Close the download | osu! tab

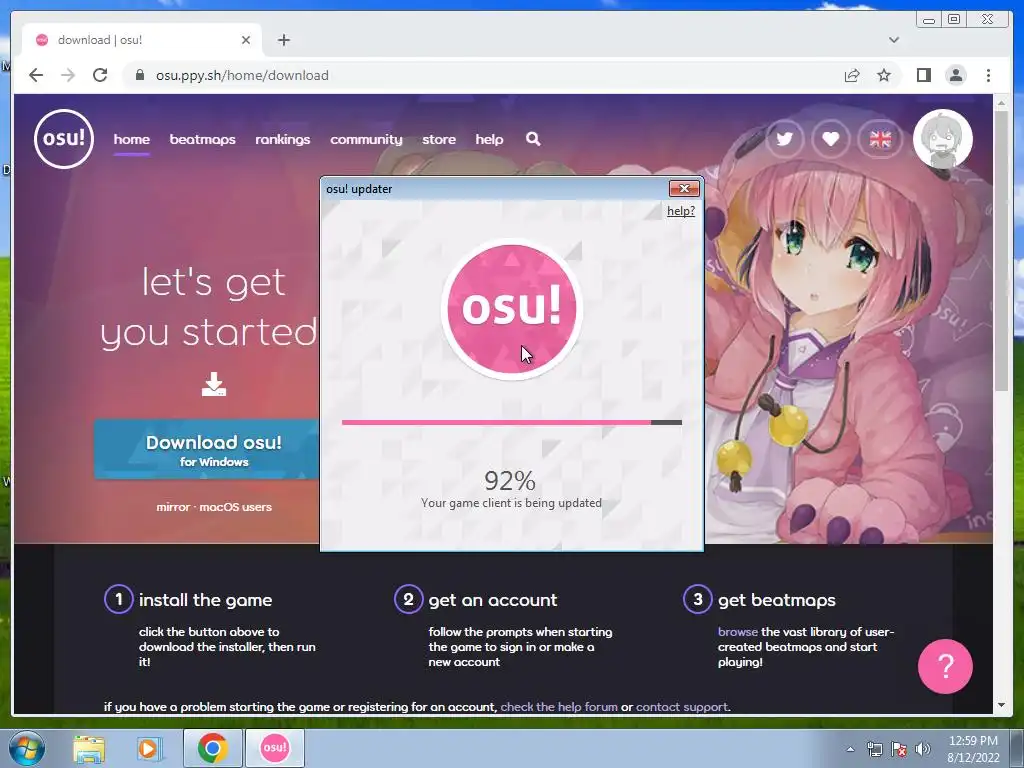pyautogui.click(x=246, y=40)
